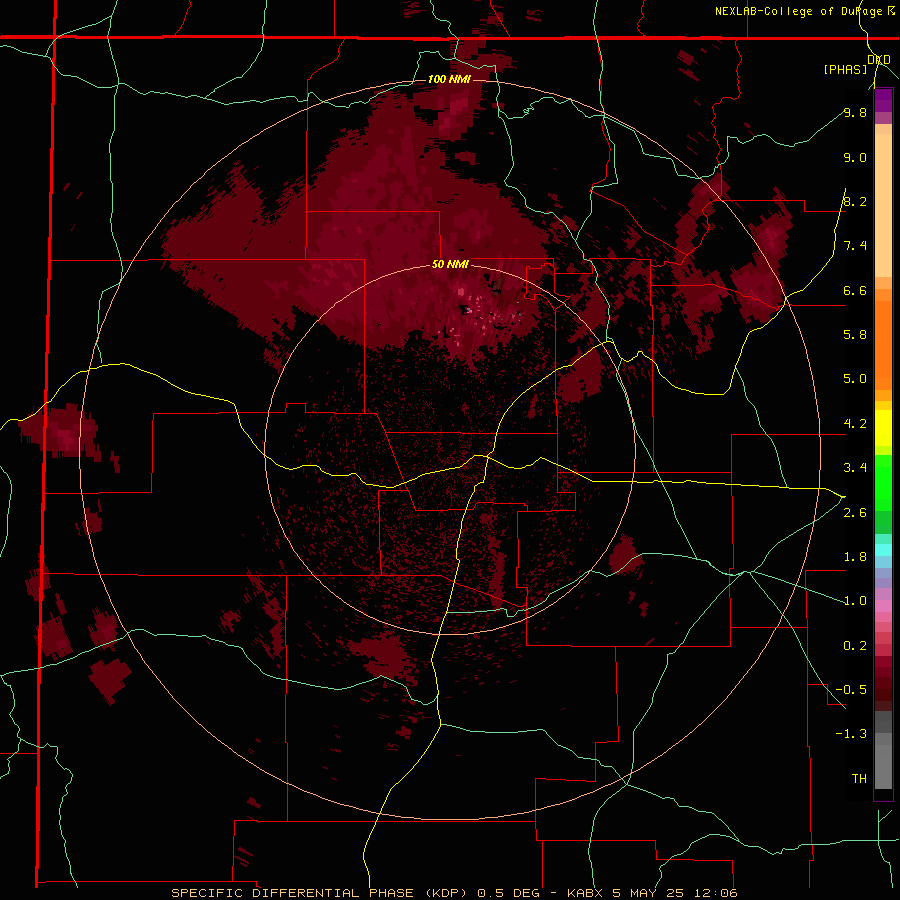Click the 5 MAY 25 12:06 timestamp
900x900 pixels.
coord(674,893)
